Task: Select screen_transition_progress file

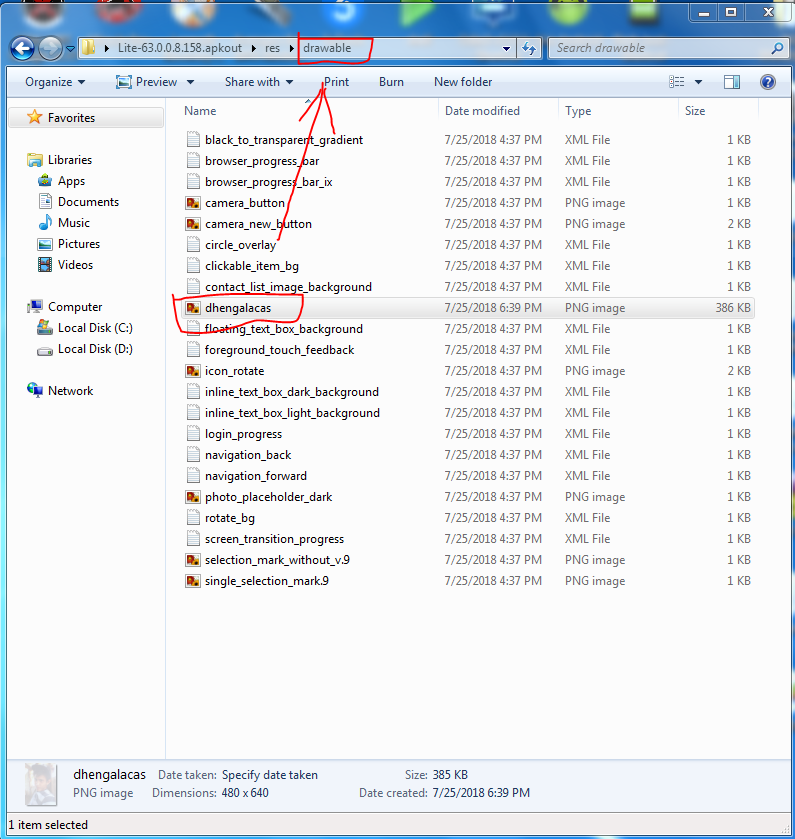Action: point(274,539)
